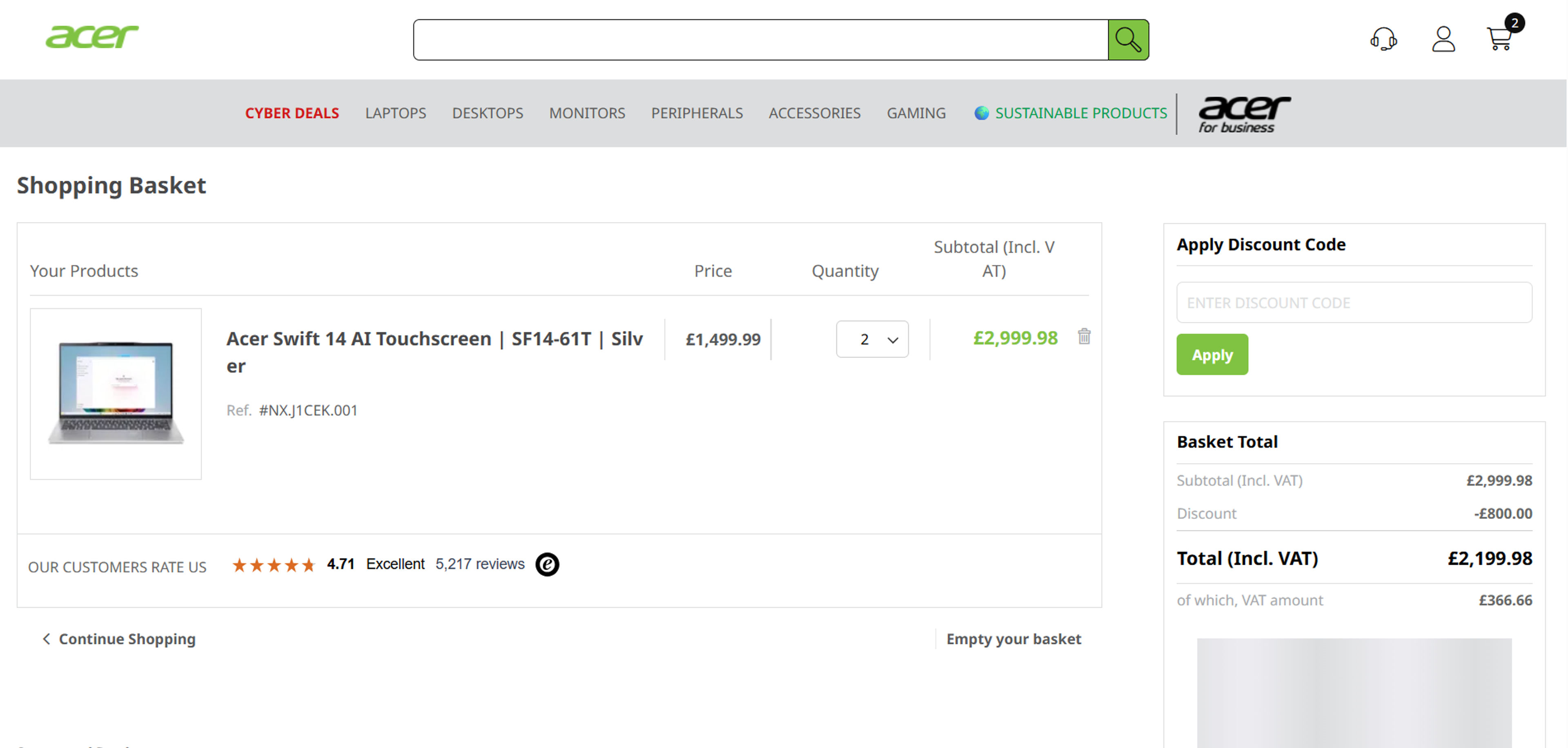Click the Basket Total heading
1568x748 pixels.
[1227, 442]
